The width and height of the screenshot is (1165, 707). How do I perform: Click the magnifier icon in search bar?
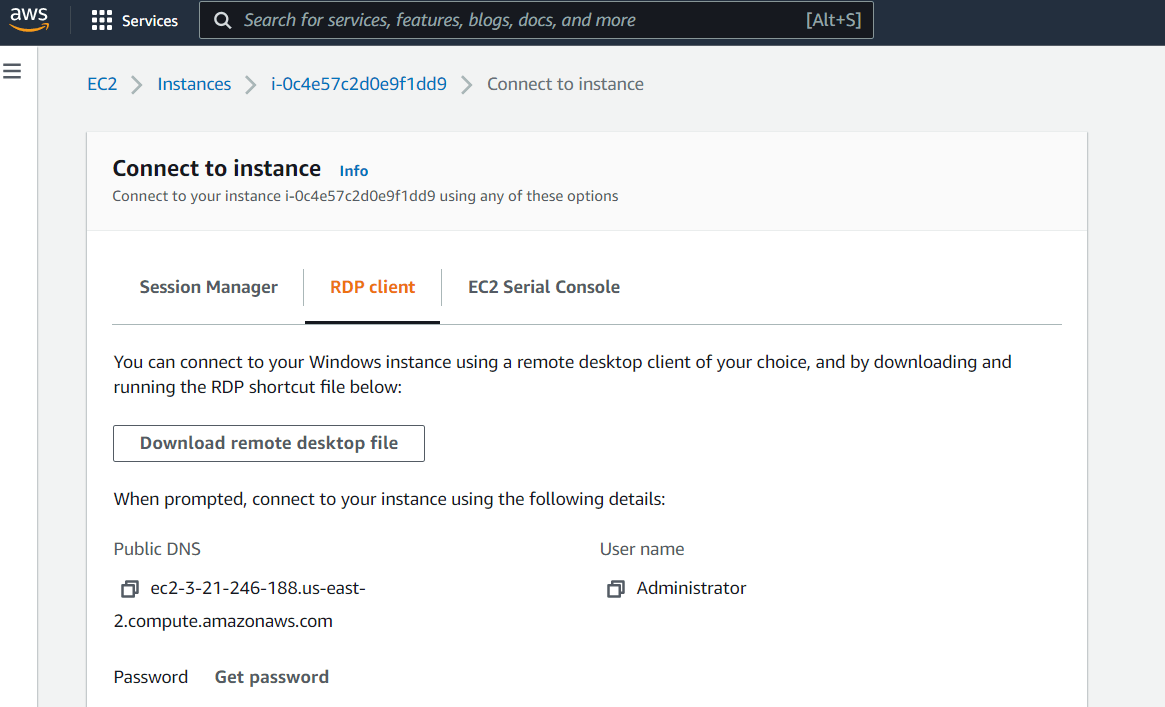223,20
